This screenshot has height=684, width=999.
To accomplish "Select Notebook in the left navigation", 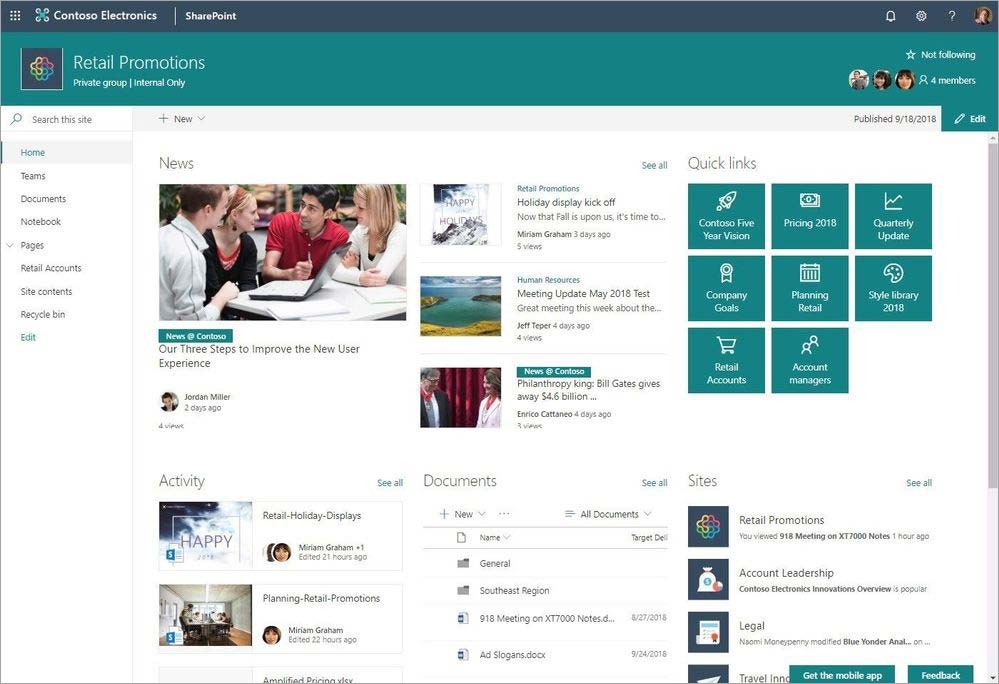I will pos(43,221).
